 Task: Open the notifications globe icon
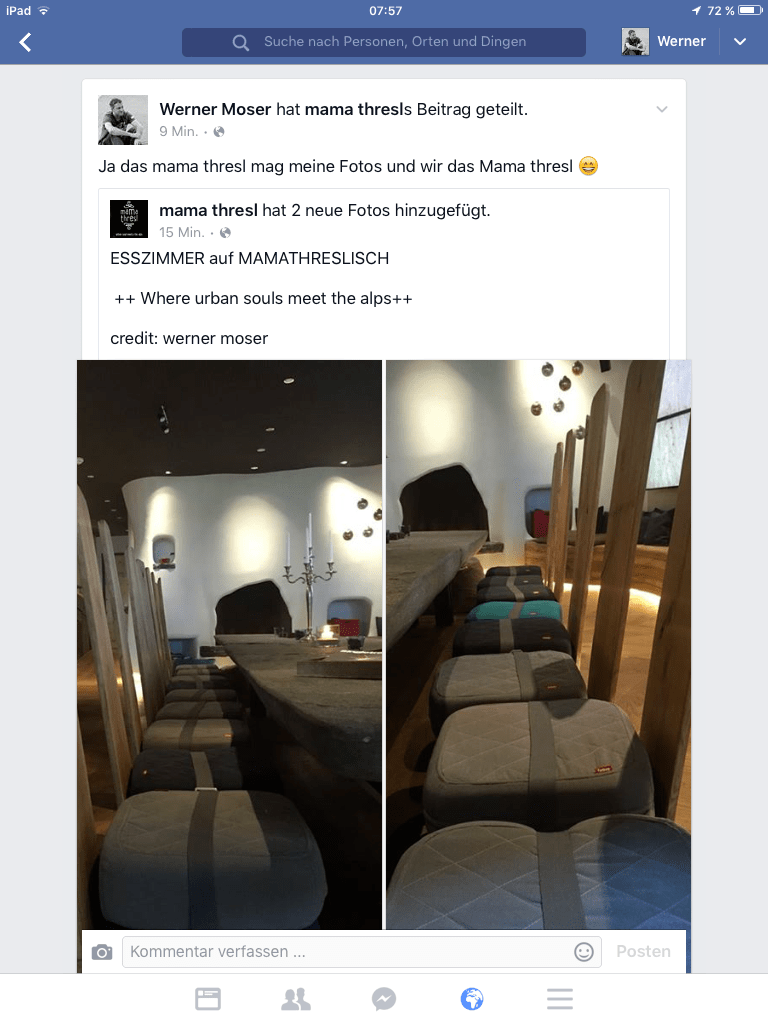tap(472, 999)
